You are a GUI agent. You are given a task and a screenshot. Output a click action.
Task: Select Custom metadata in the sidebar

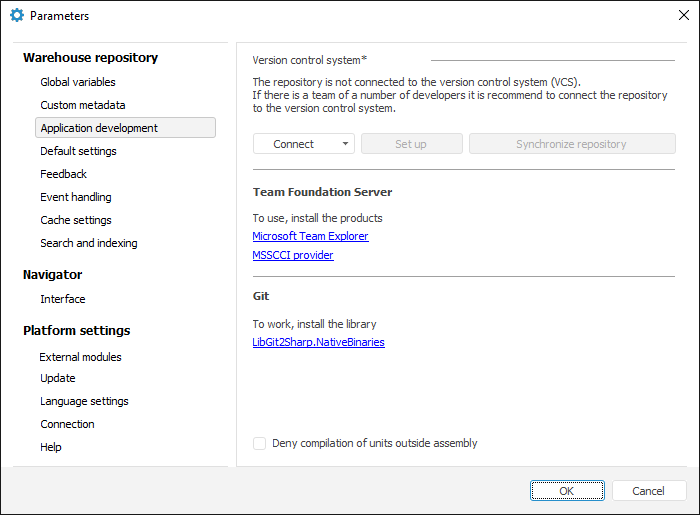point(82,105)
